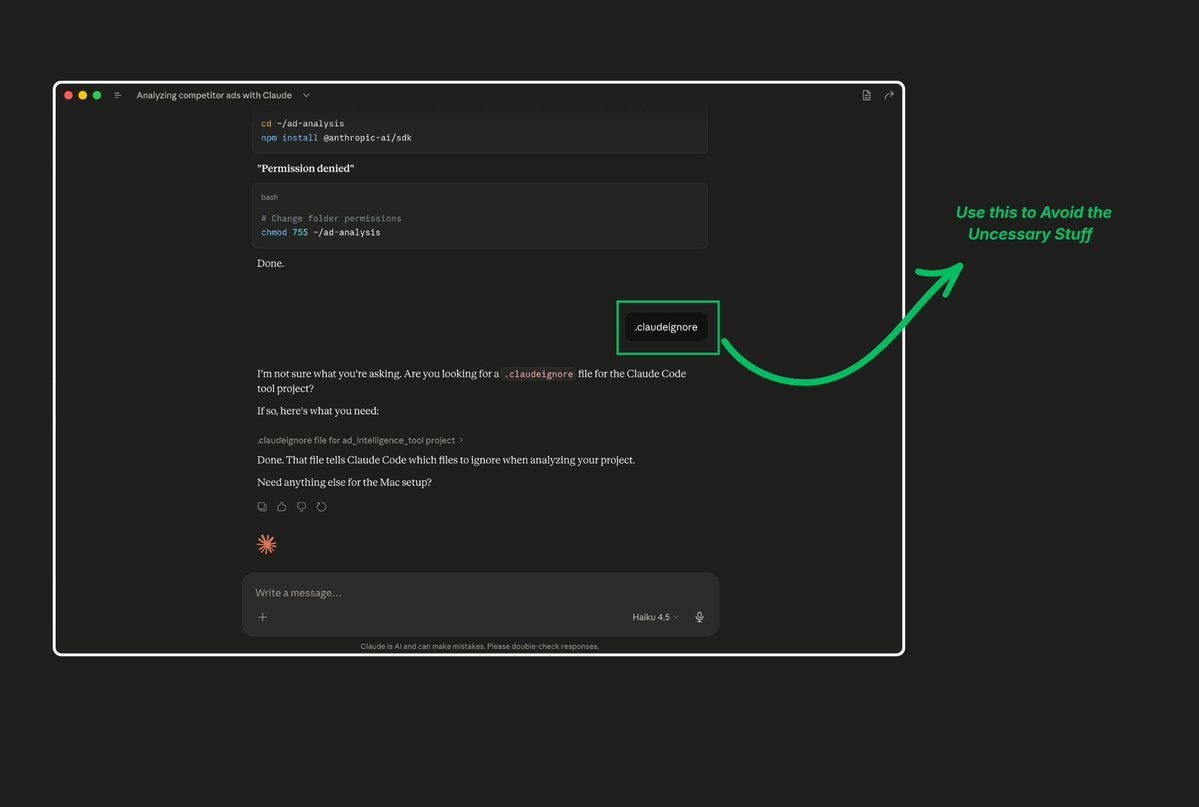This screenshot has width=1199, height=807.
Task: Select the inline '.claudeignore' code text
Action: point(539,374)
